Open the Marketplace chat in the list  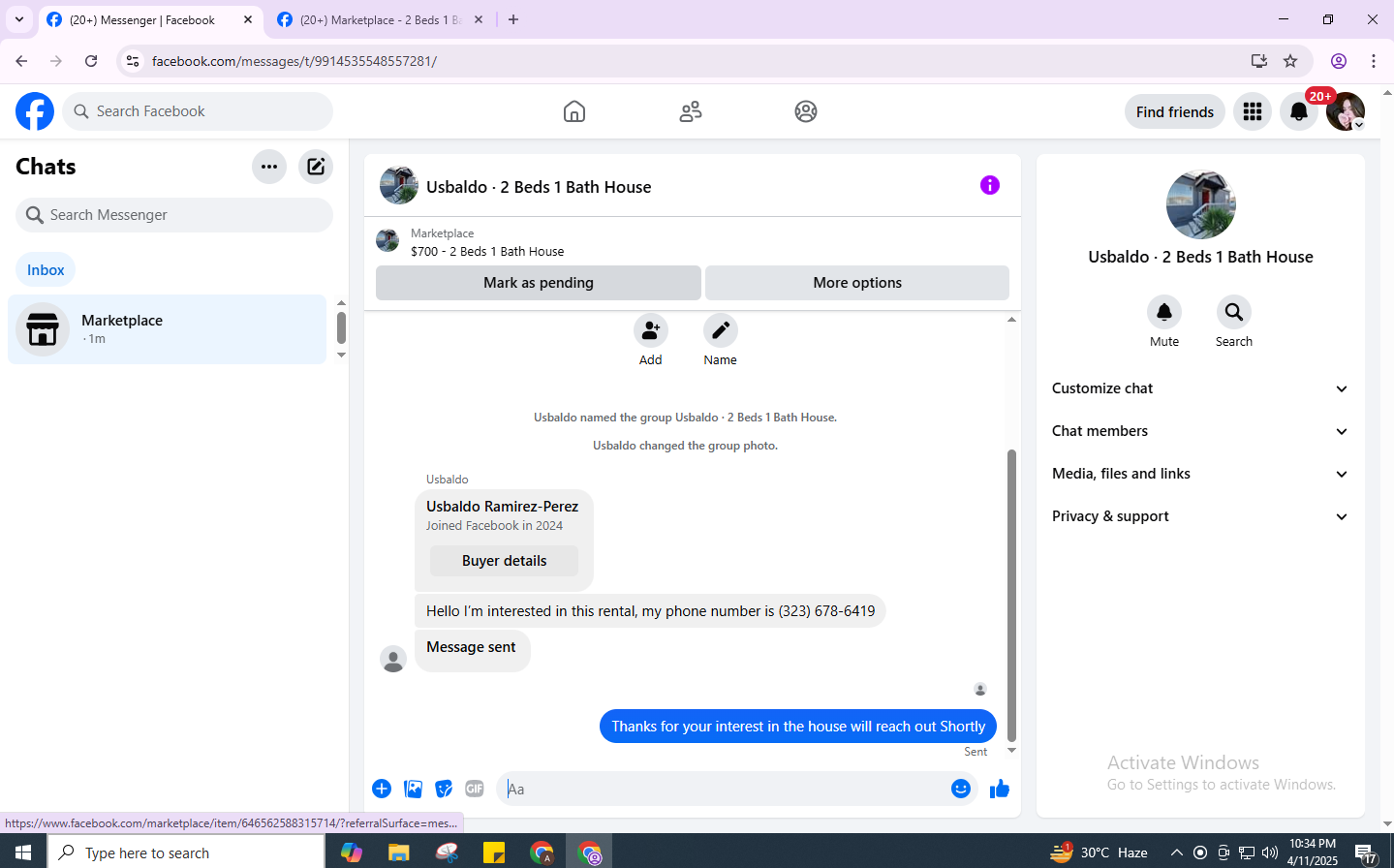(x=168, y=329)
